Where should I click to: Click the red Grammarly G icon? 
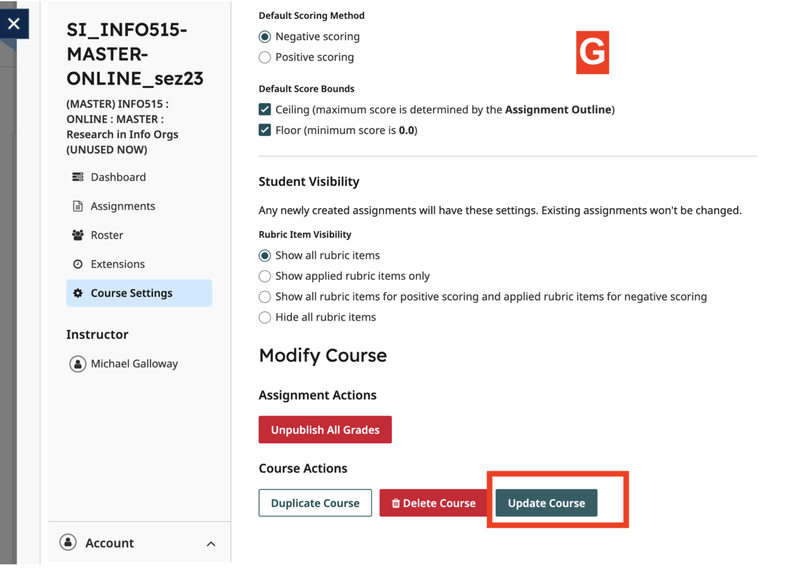pyautogui.click(x=592, y=53)
